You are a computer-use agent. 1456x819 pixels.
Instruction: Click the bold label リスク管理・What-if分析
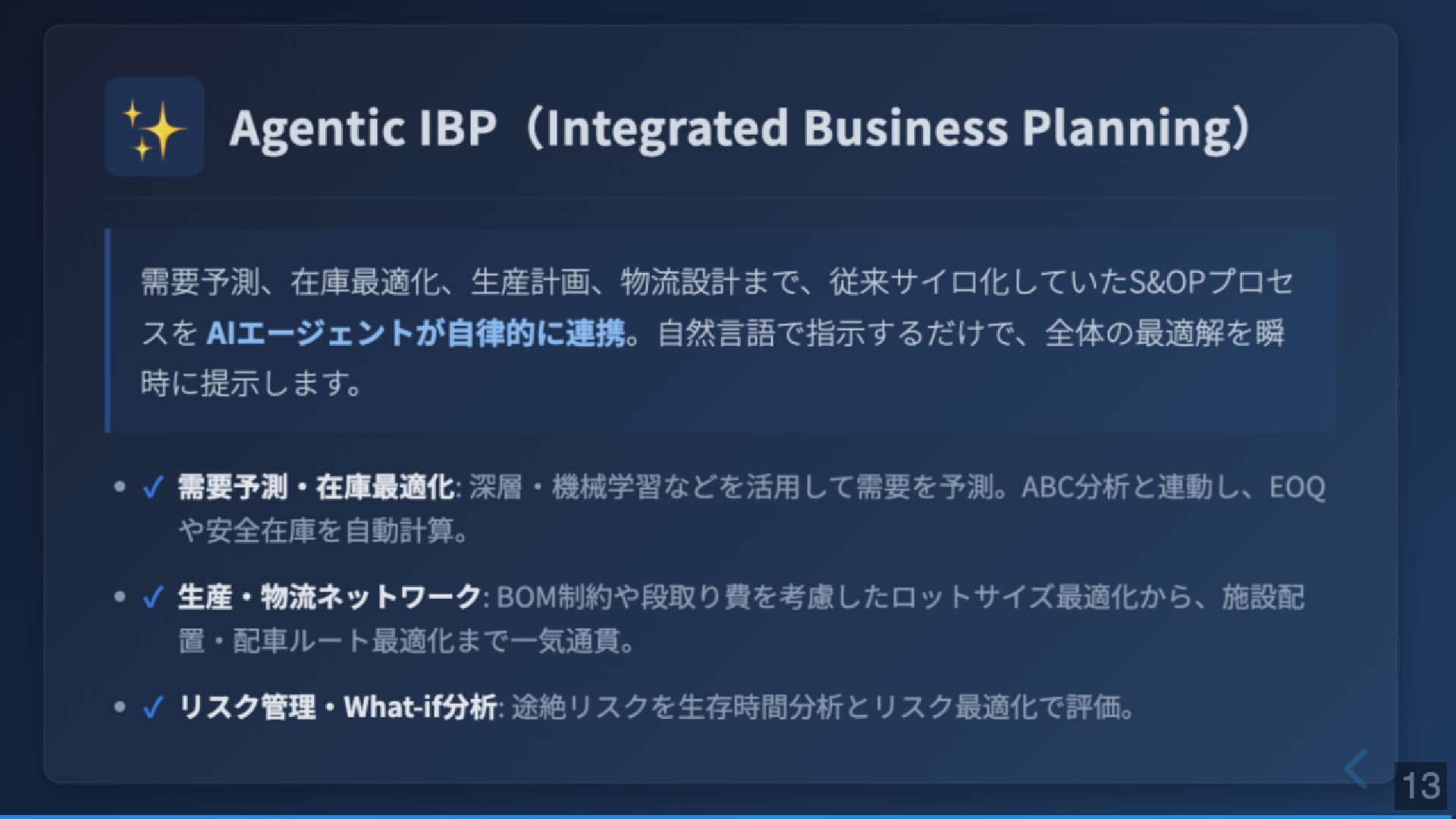click(x=337, y=708)
